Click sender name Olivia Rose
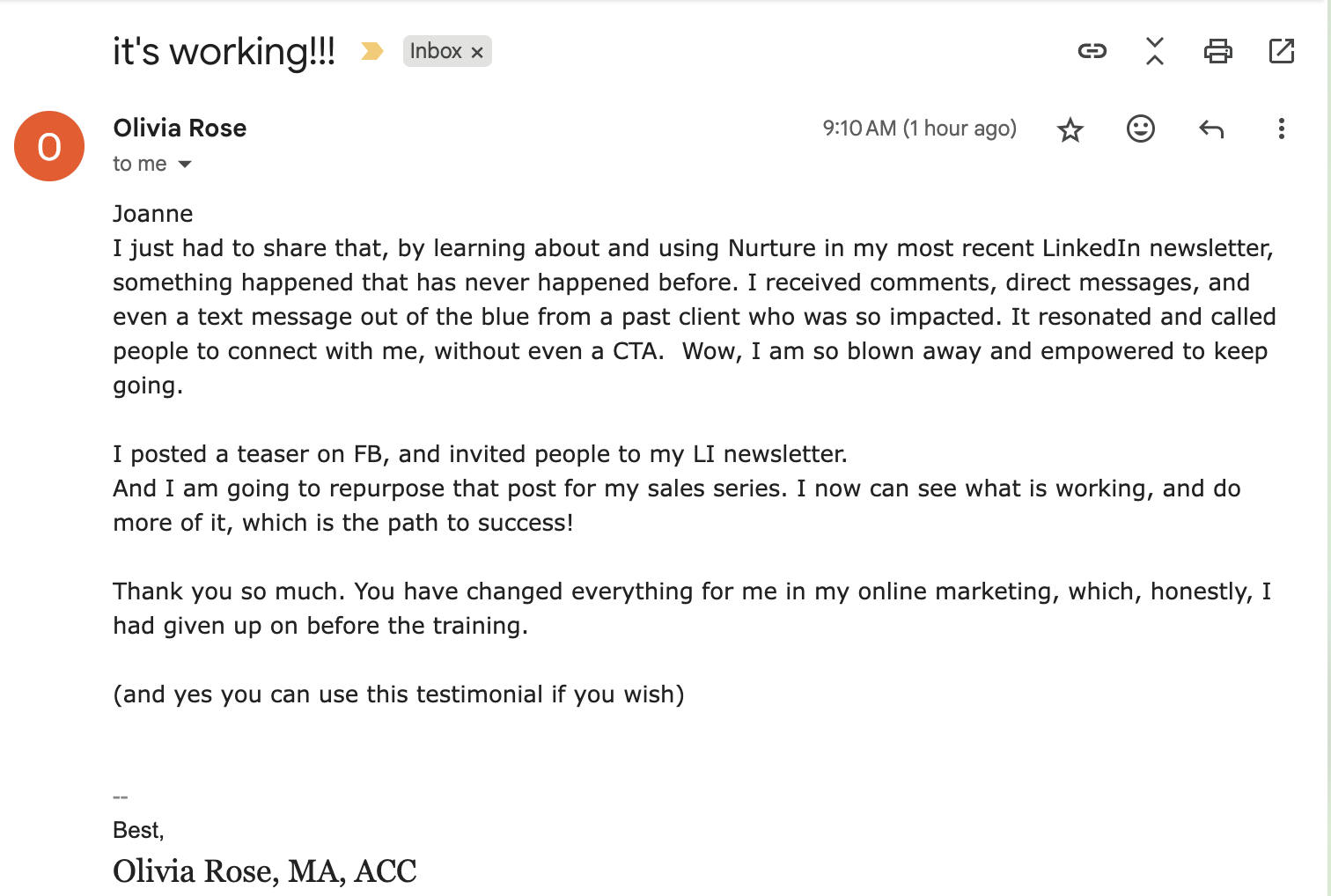Viewport: 1331px width, 896px height. [180, 129]
